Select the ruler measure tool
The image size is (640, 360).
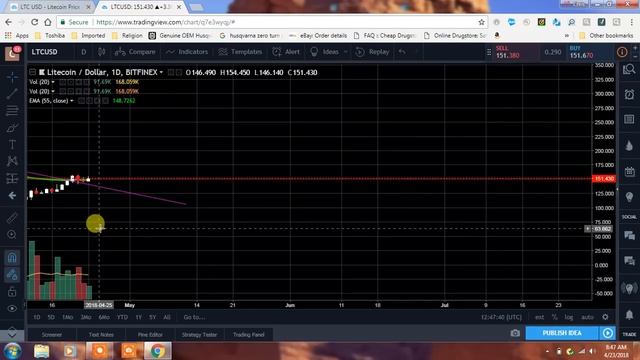pyautogui.click(x=12, y=218)
